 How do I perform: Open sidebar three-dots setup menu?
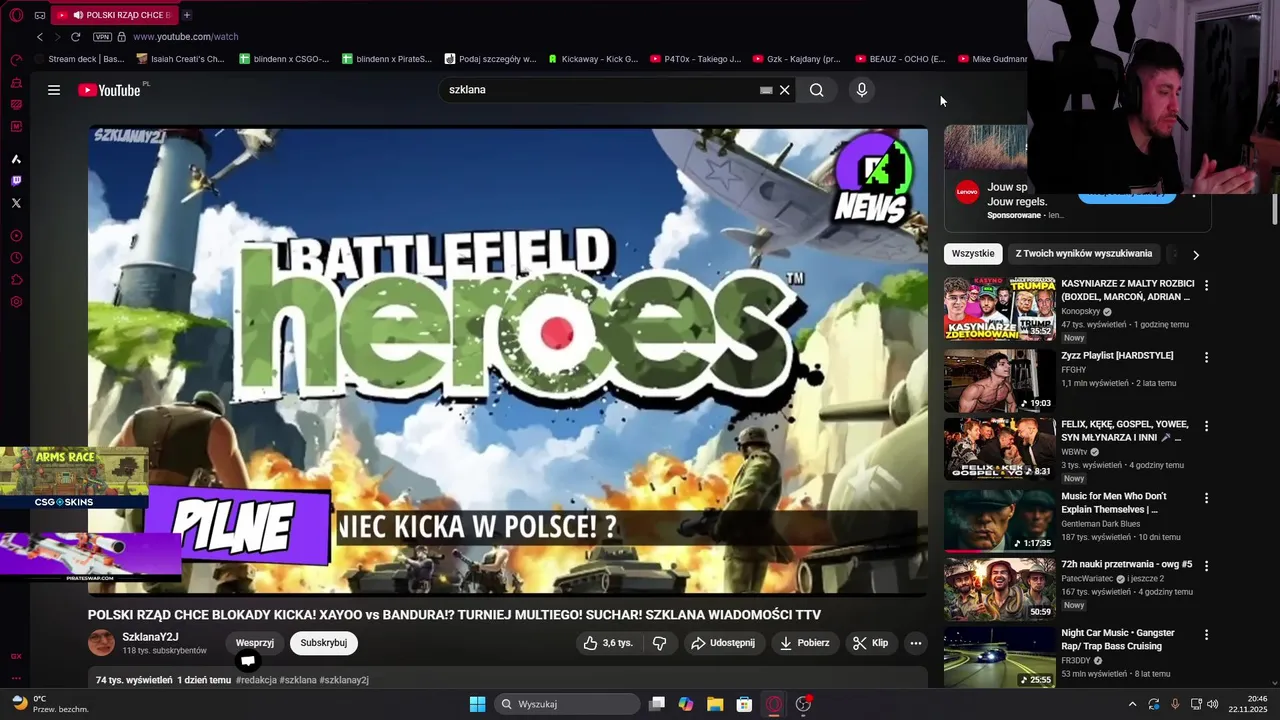pyautogui.click(x=16, y=678)
